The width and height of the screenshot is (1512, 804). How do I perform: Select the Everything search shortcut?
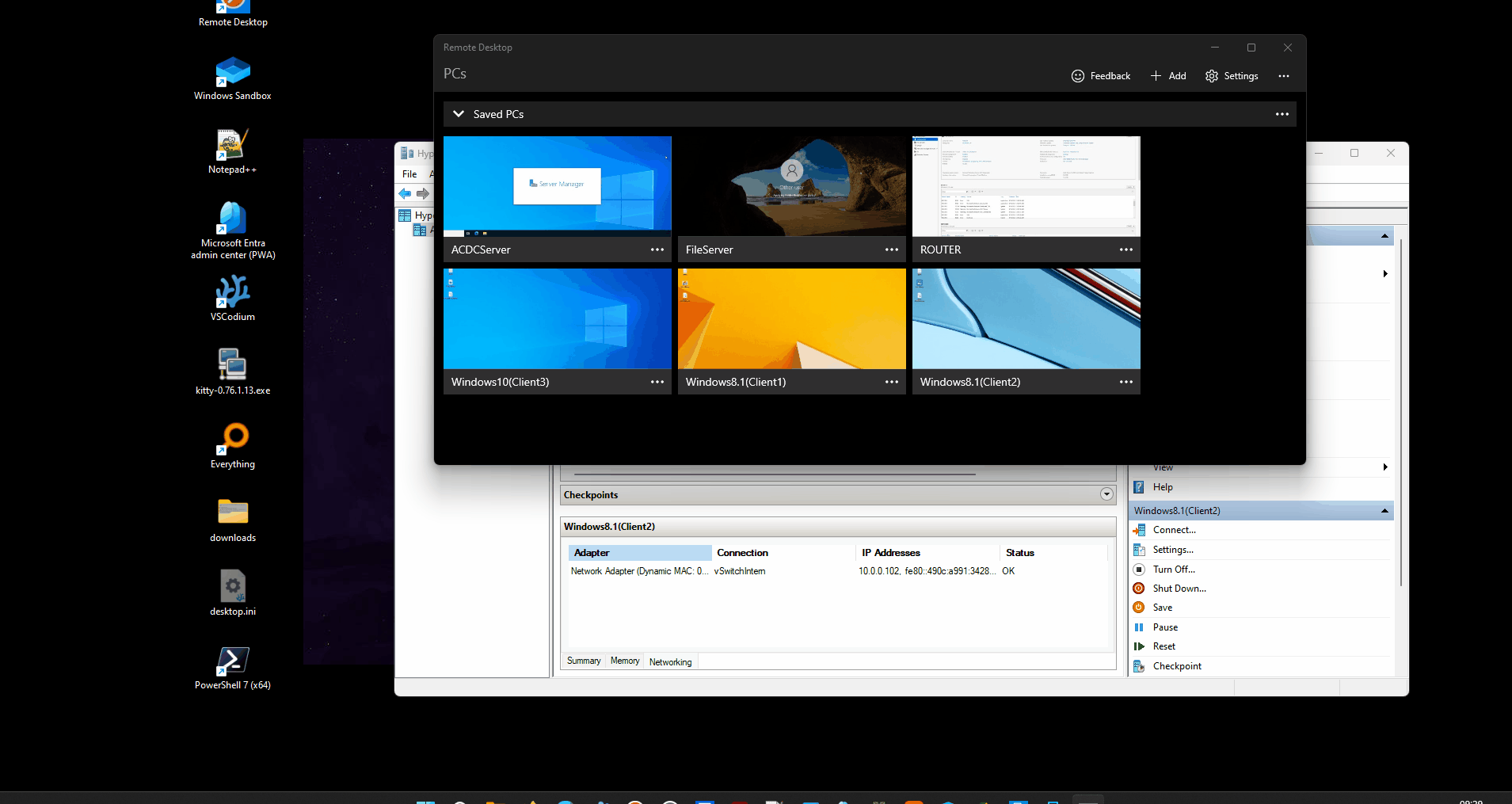(x=233, y=446)
